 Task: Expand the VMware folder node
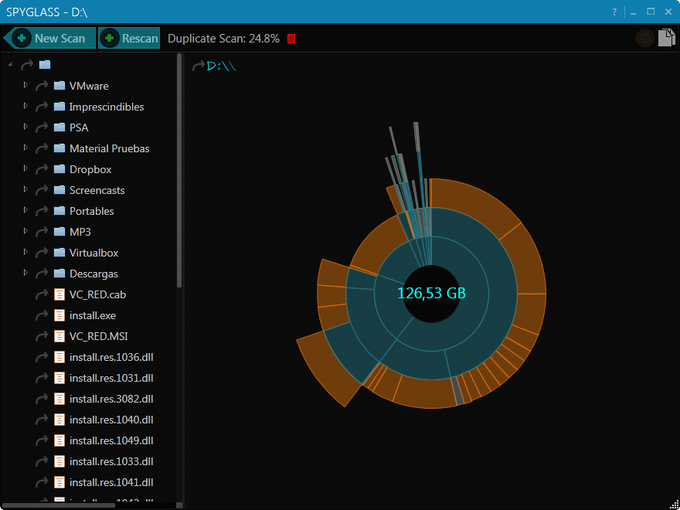pos(26,86)
